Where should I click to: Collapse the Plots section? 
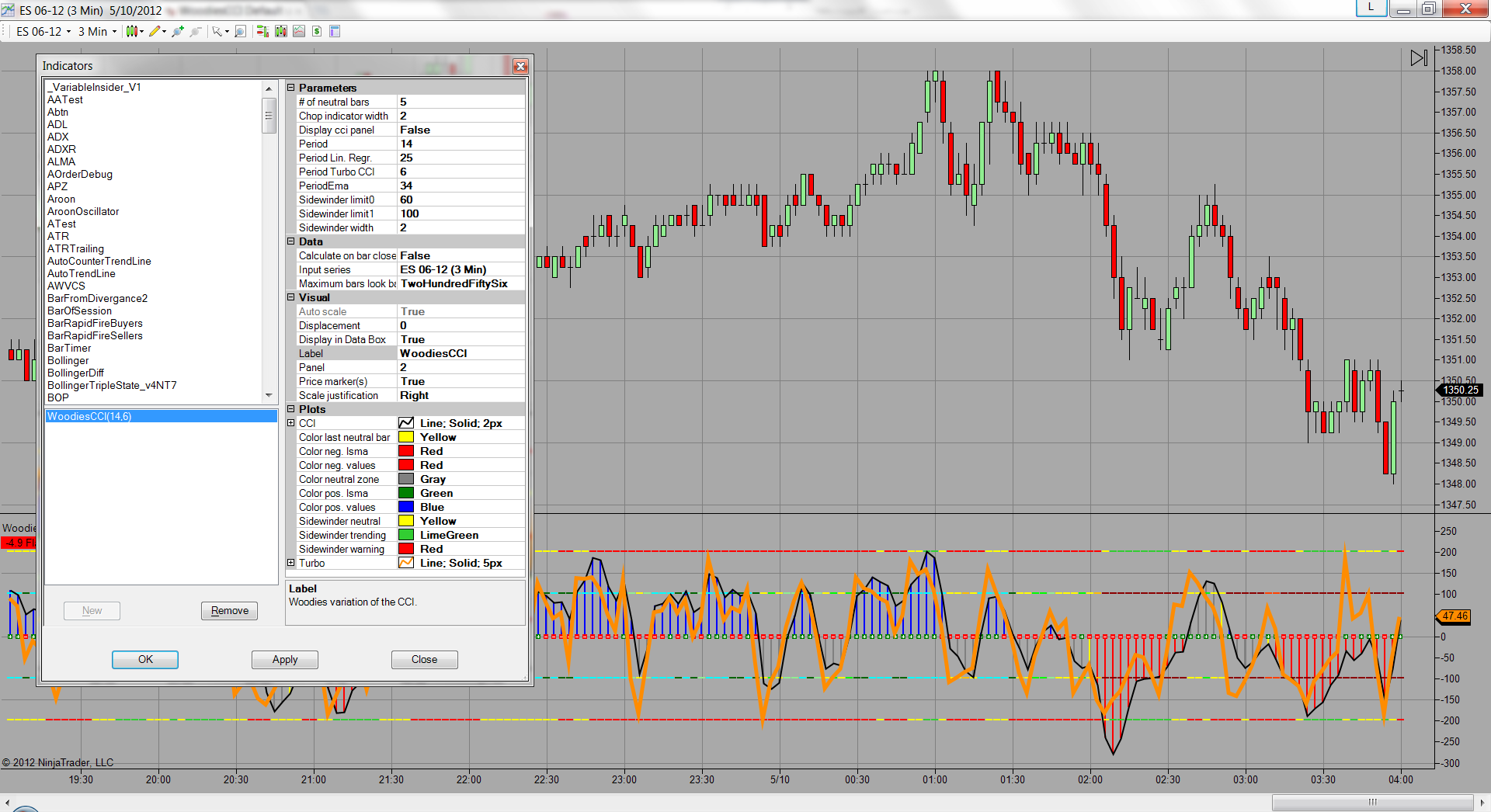click(291, 409)
